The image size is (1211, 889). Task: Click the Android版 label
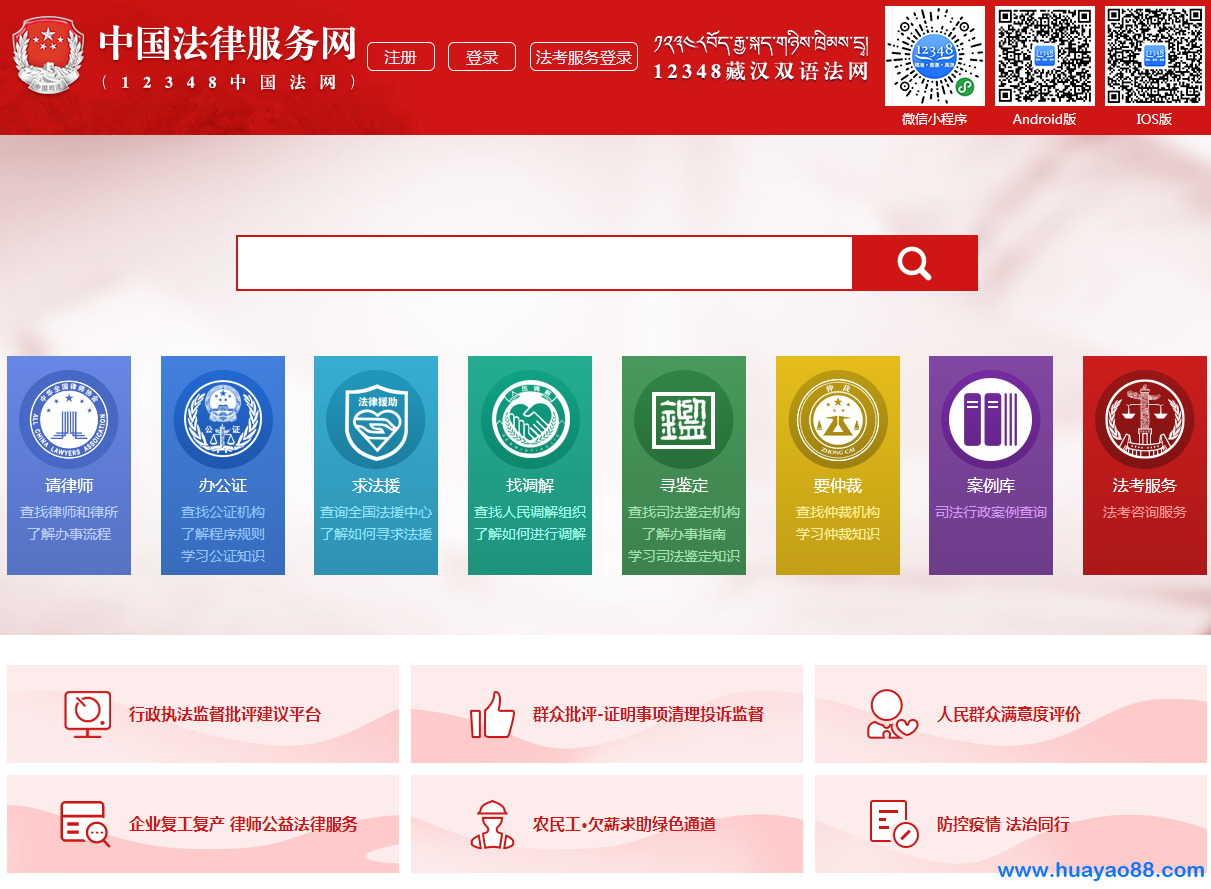(x=1045, y=119)
